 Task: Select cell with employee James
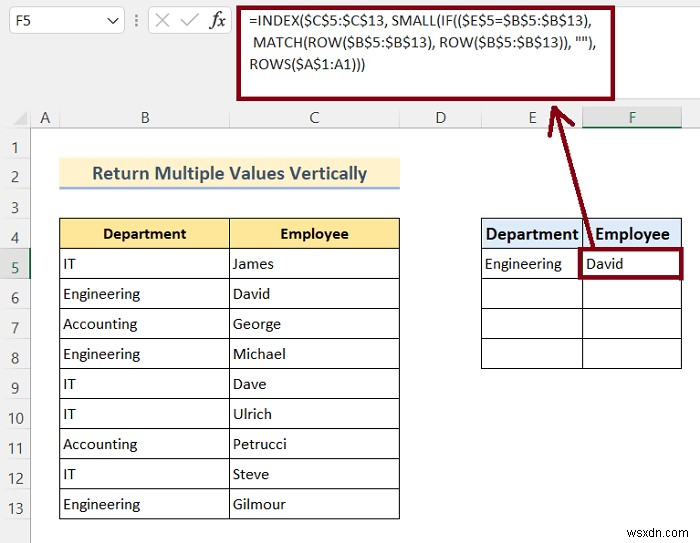(314, 264)
